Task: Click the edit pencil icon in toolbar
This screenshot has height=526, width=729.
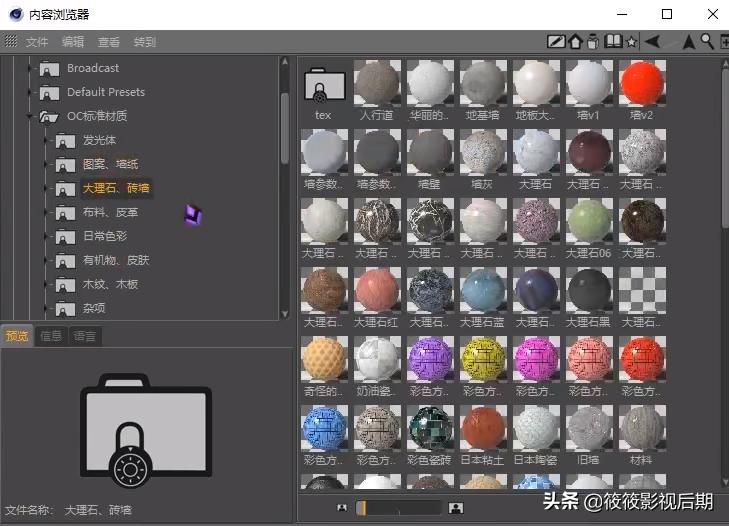Action: (x=556, y=42)
